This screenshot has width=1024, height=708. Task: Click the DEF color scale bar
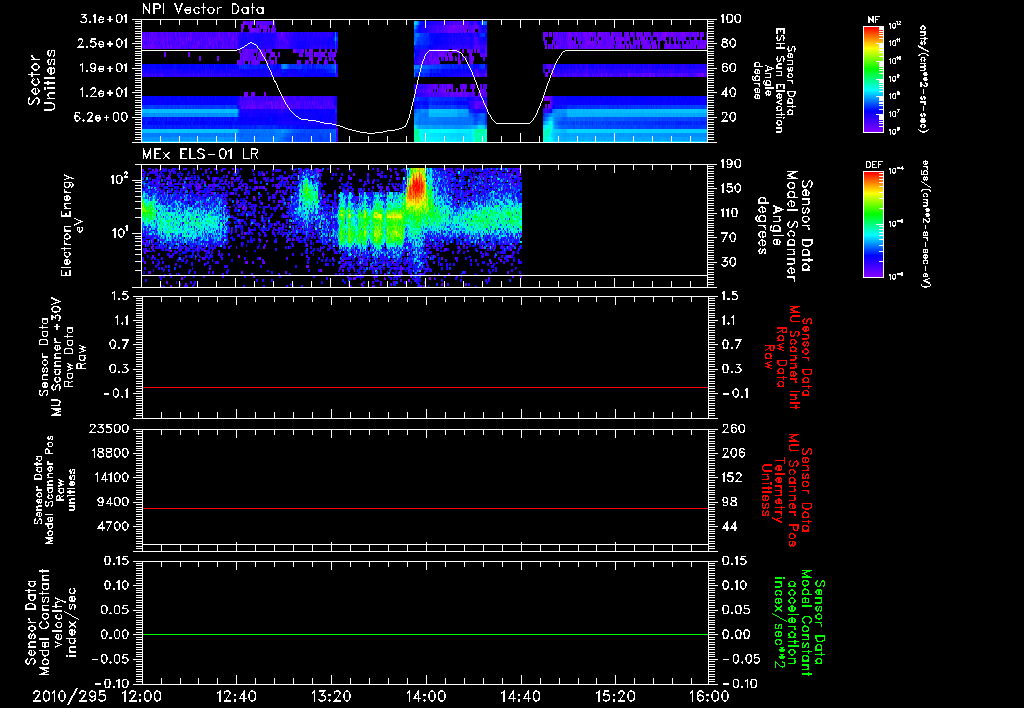click(874, 224)
